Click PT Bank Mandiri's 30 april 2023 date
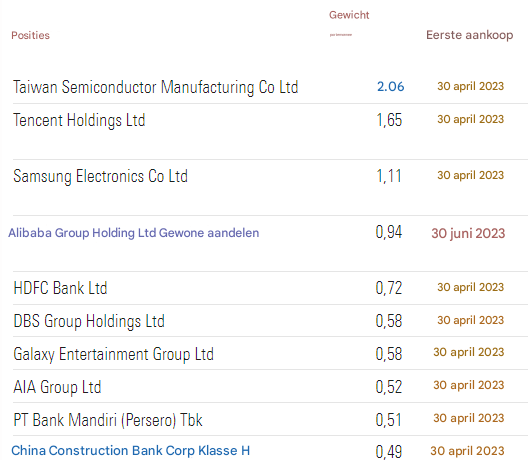 coord(469,418)
